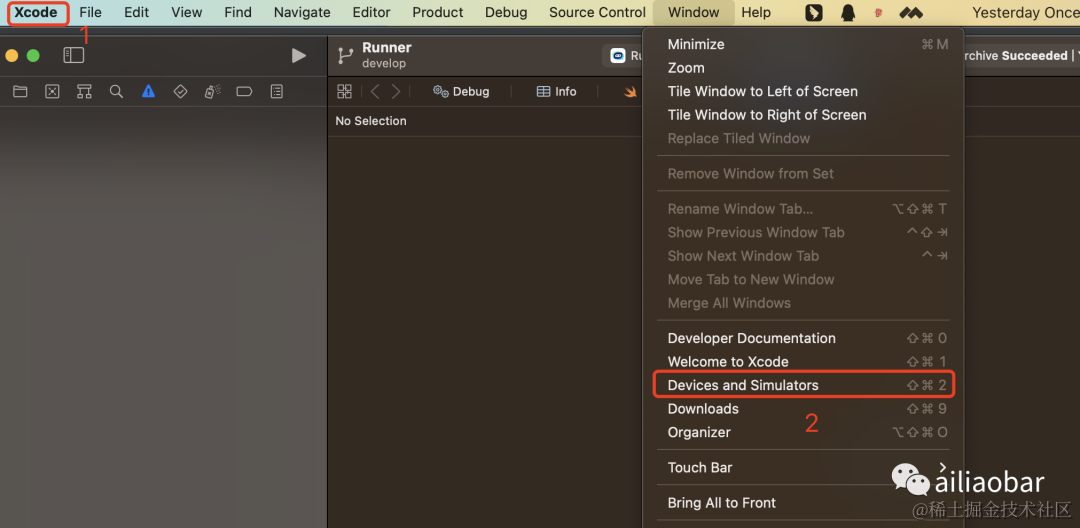Show the Find navigator magnifier icon
The height and width of the screenshot is (528, 1080).
pyautogui.click(x=116, y=92)
